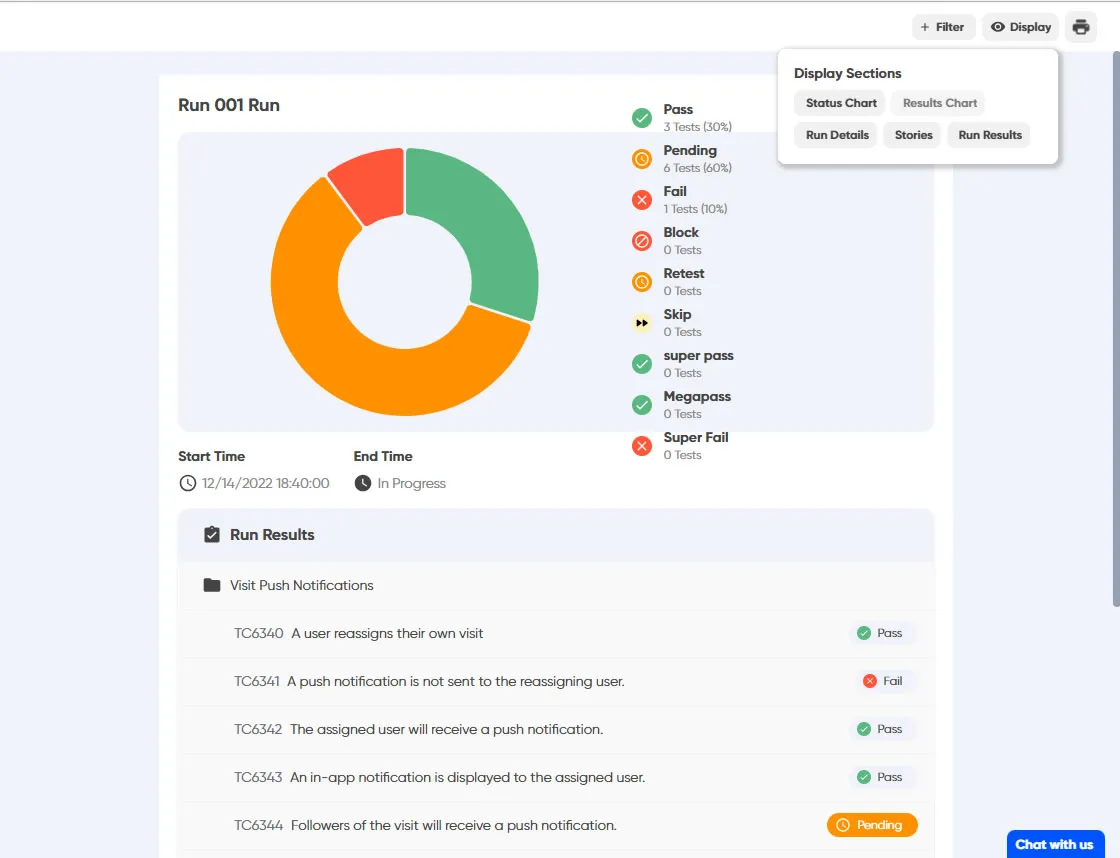Click the Megapass legend icon
The image size is (1120, 858).
click(x=641, y=405)
